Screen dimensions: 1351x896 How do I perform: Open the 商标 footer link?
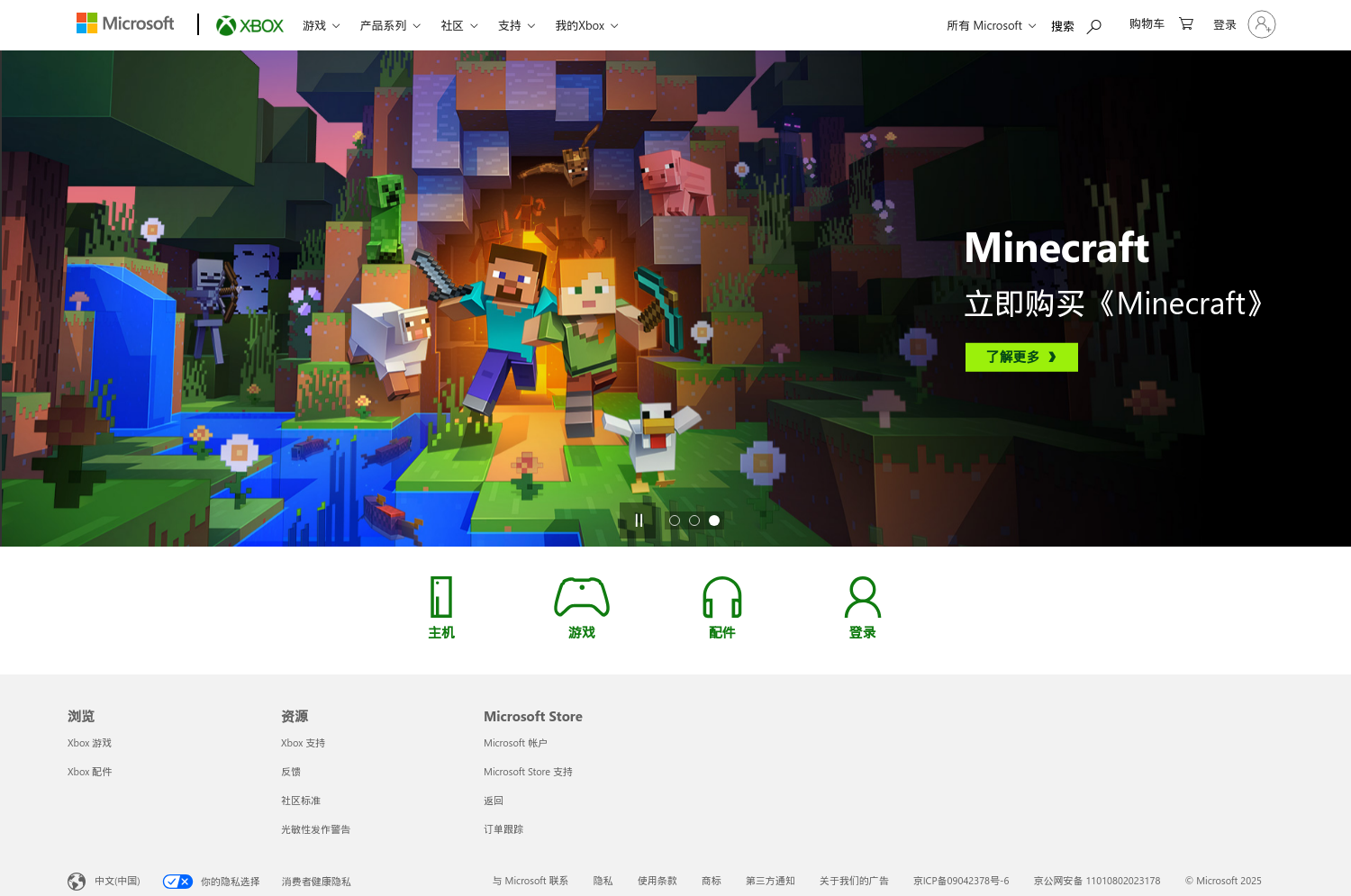click(x=711, y=881)
